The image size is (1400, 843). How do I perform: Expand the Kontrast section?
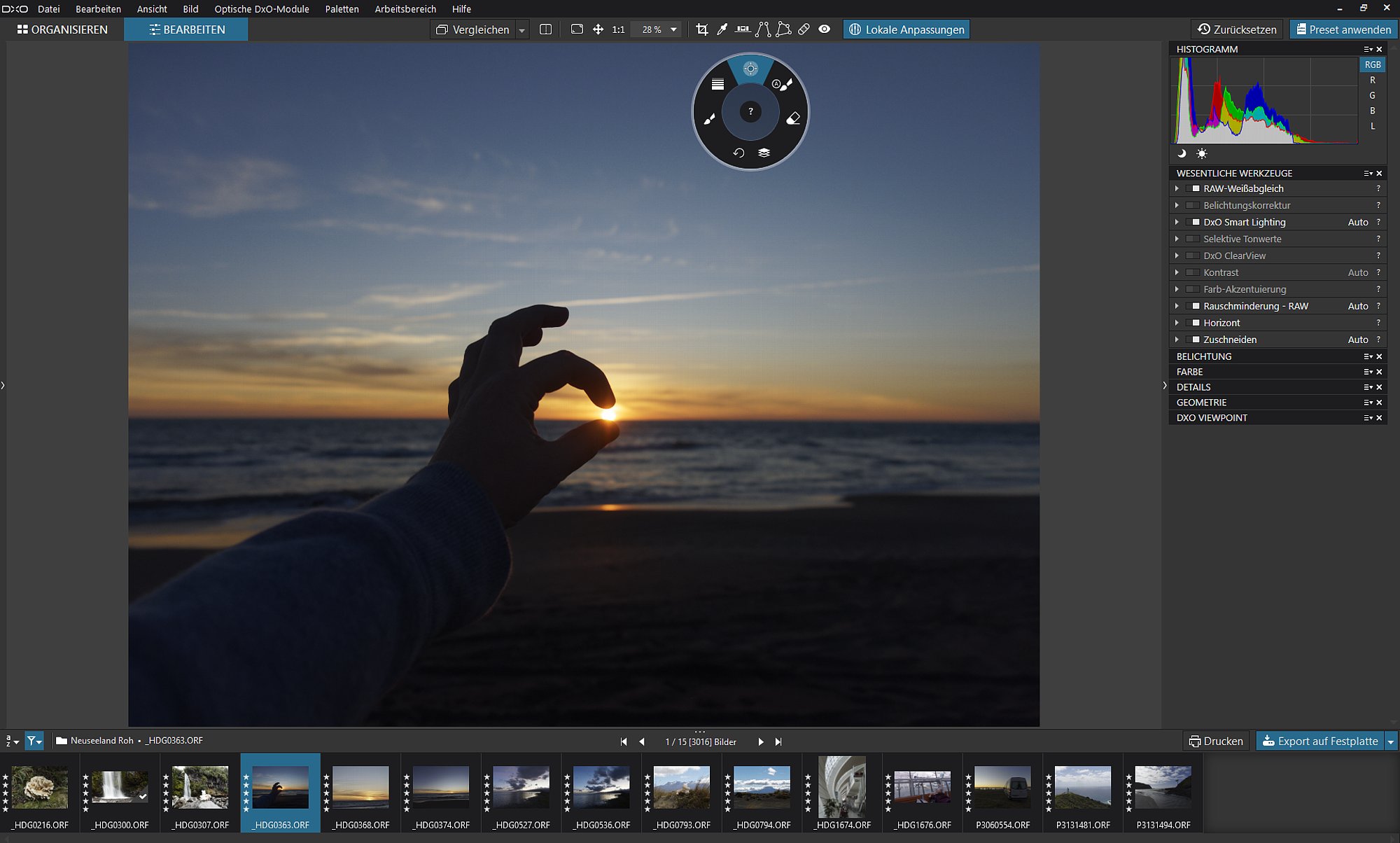pos(1177,272)
